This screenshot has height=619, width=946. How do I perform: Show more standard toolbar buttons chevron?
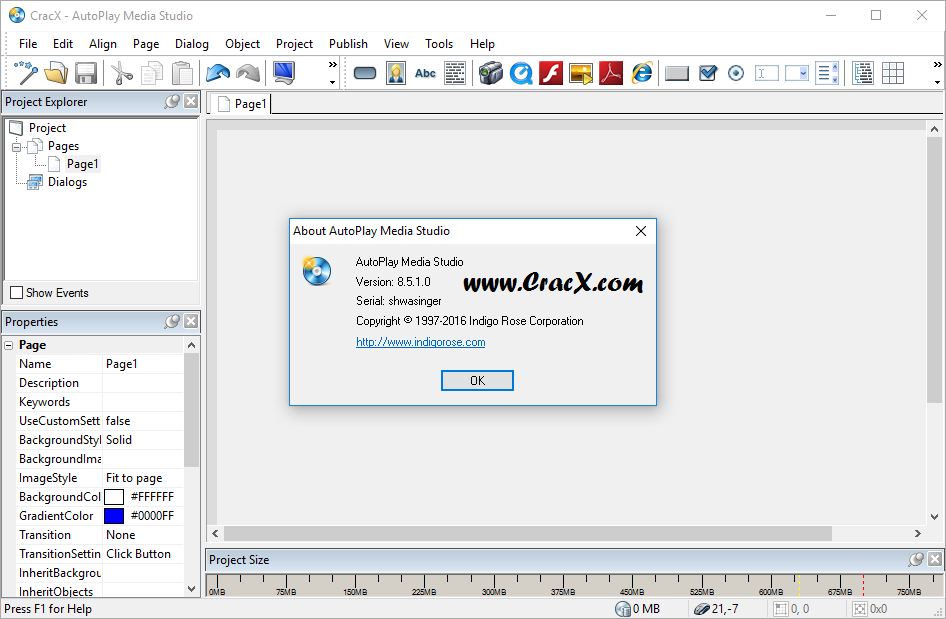pyautogui.click(x=332, y=65)
